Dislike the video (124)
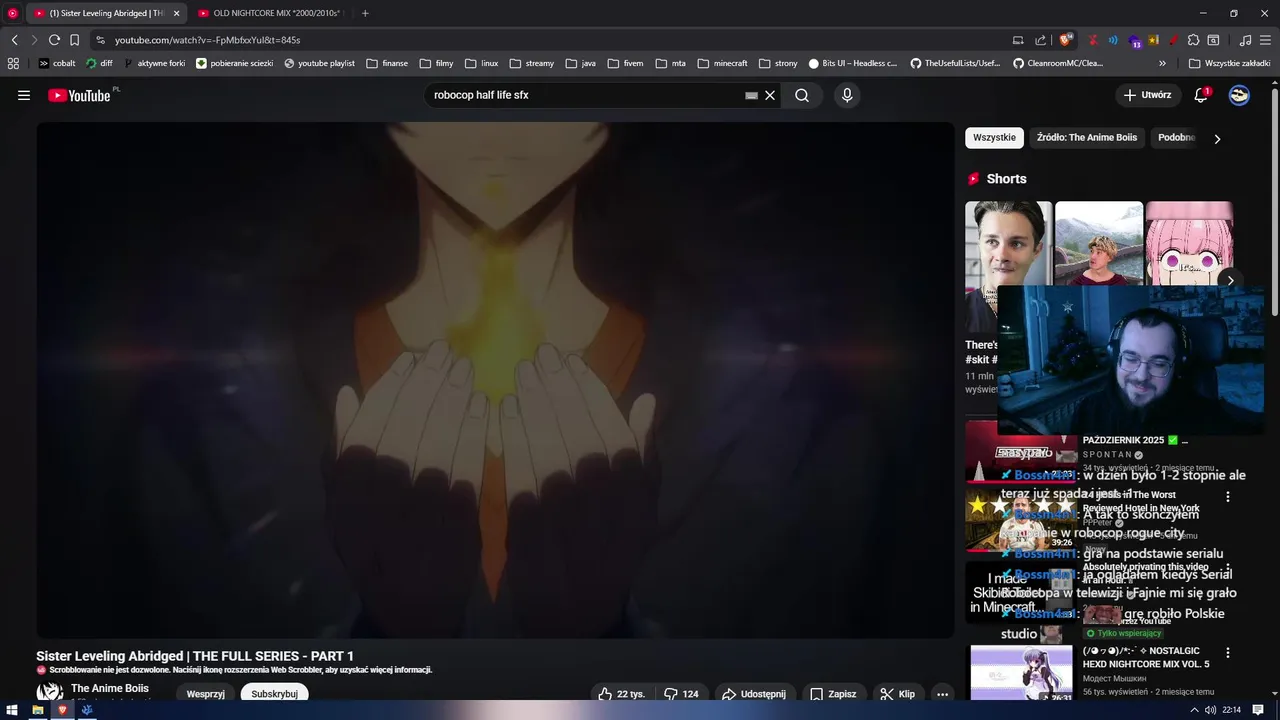Image resolution: width=1280 pixels, height=720 pixels. coord(681,694)
